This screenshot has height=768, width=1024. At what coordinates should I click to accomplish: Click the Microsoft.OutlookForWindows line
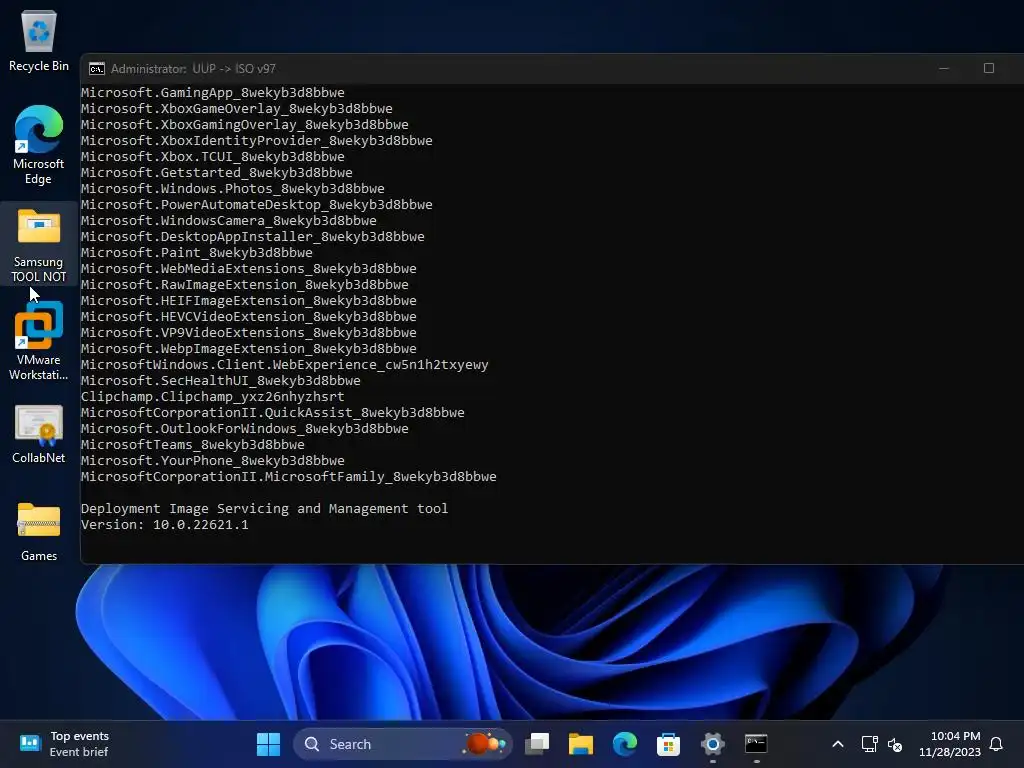click(245, 428)
